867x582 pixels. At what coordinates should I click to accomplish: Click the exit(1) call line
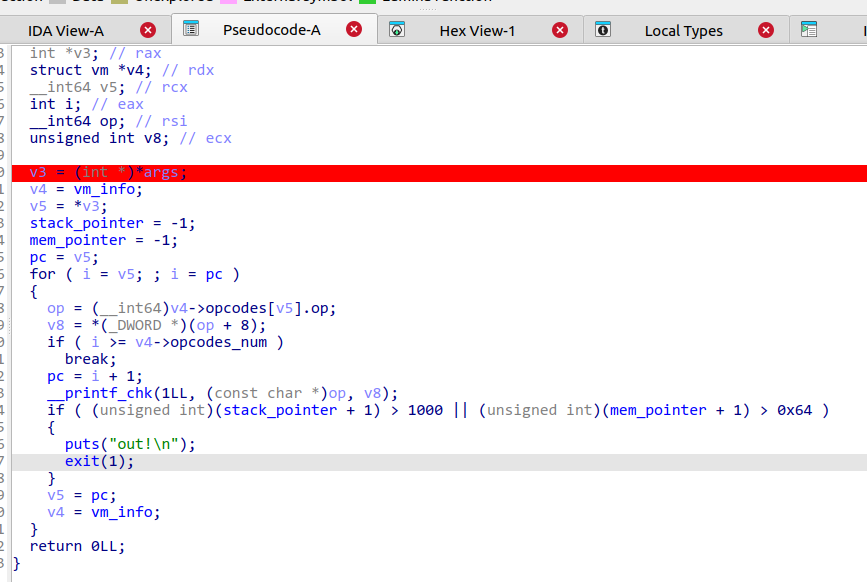[99, 461]
